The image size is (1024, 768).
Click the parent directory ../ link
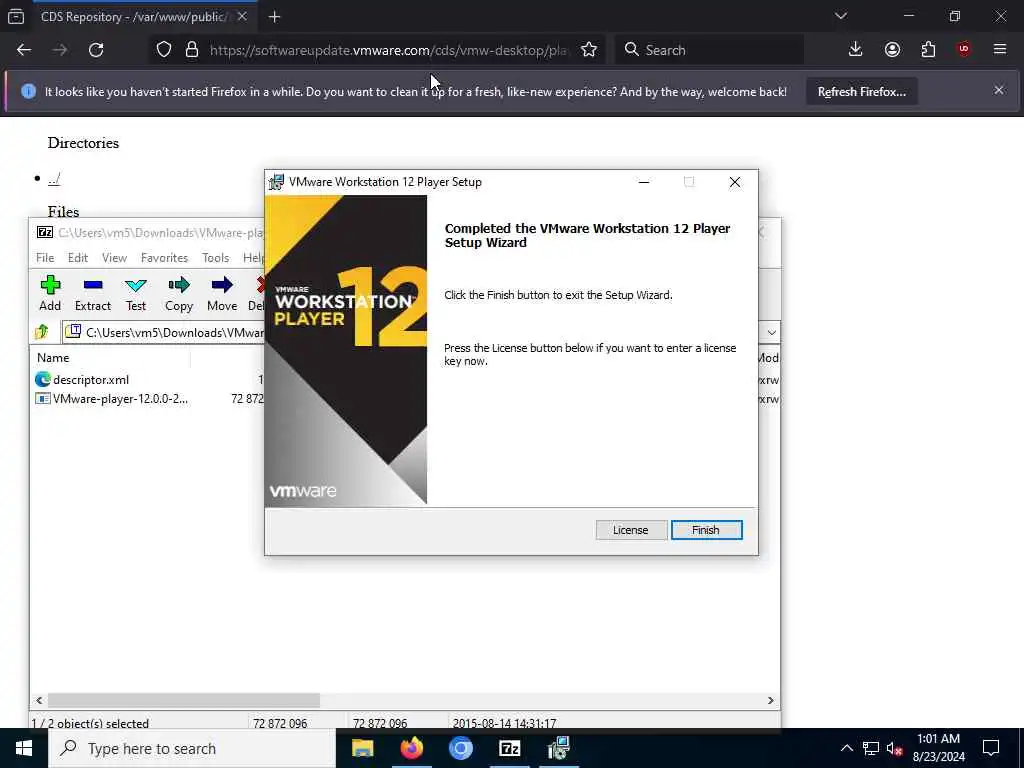pyautogui.click(x=54, y=178)
